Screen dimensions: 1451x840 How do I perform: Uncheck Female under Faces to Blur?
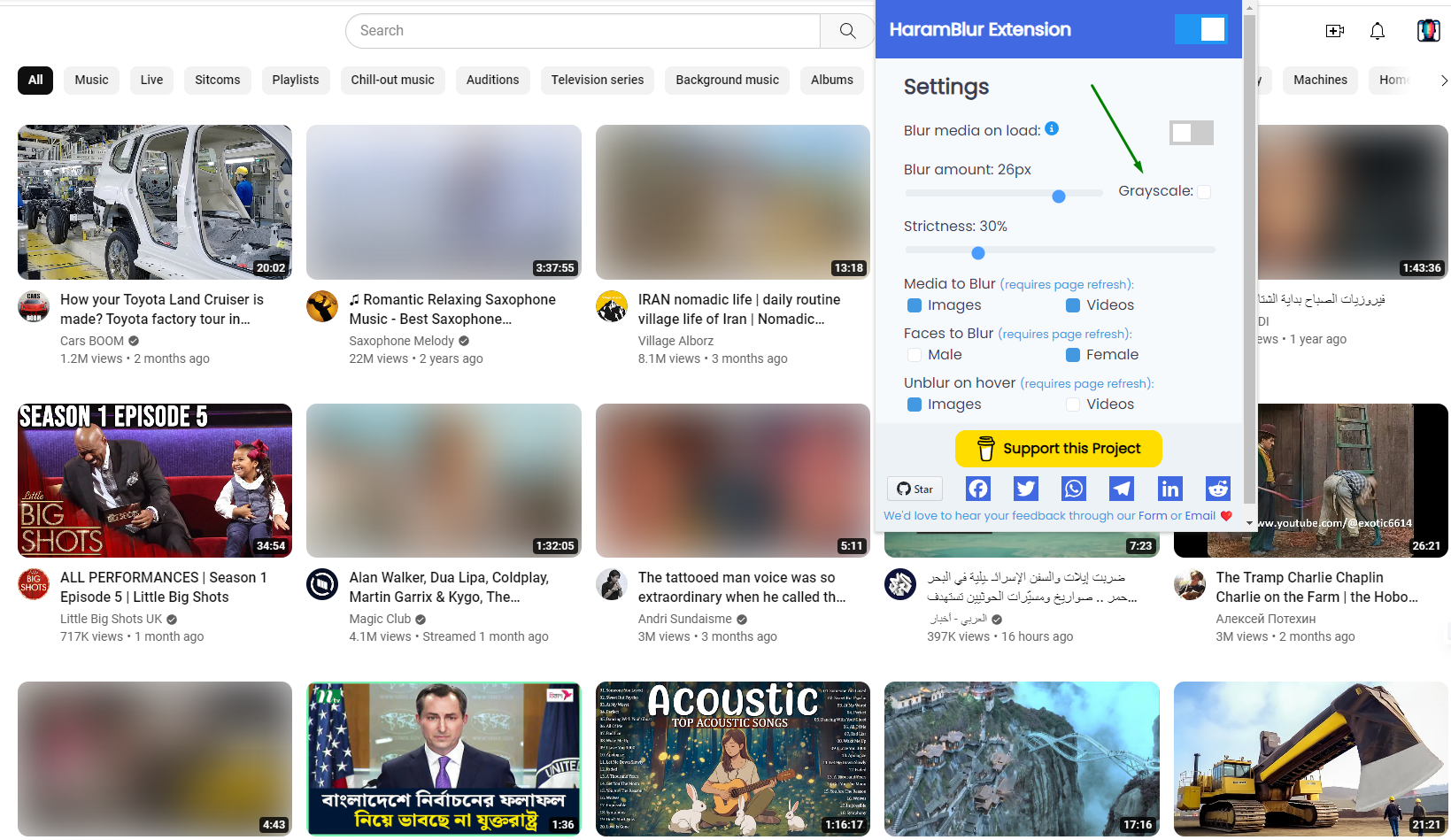(x=1073, y=355)
